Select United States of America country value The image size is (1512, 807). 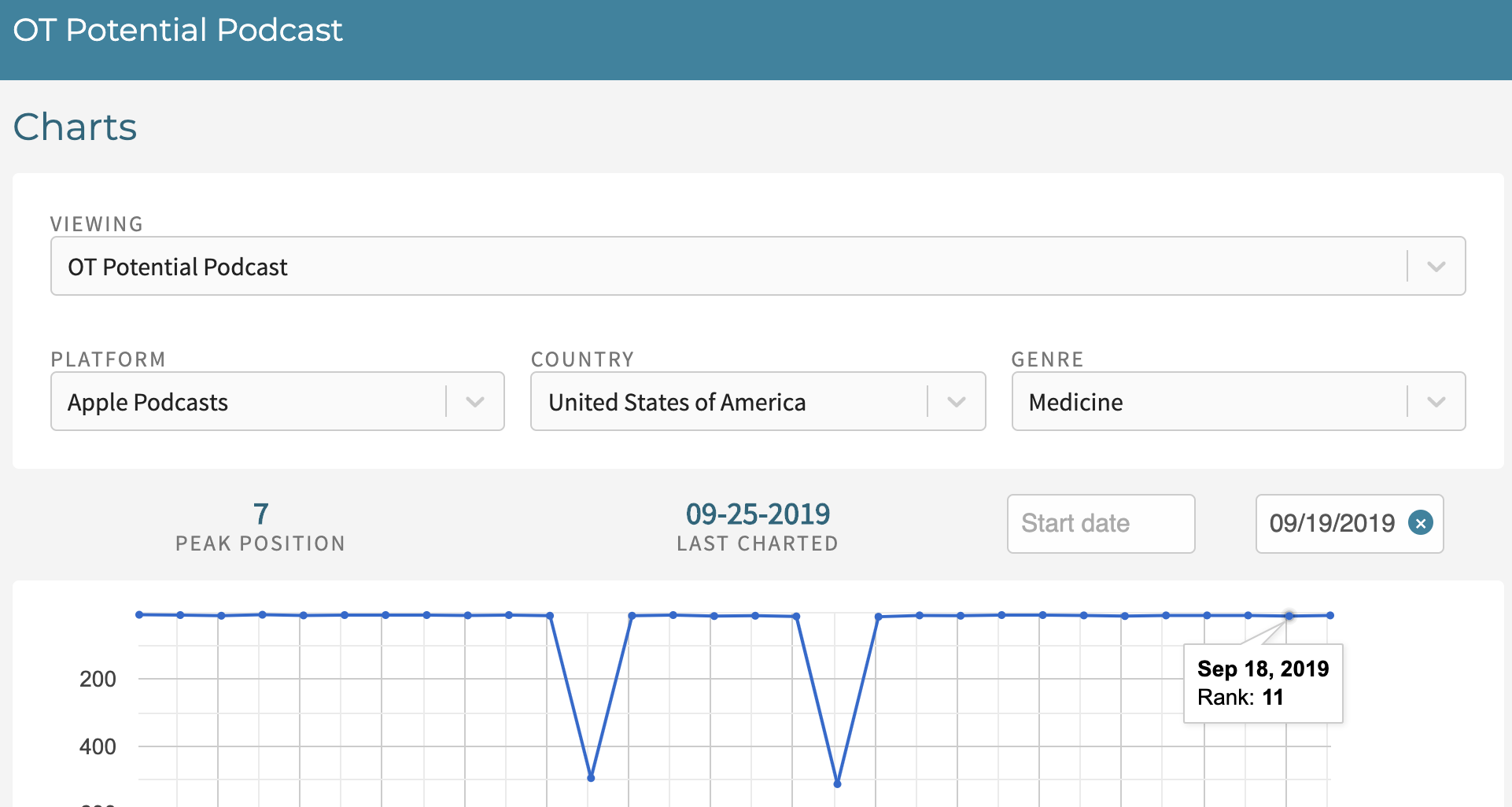(x=677, y=402)
